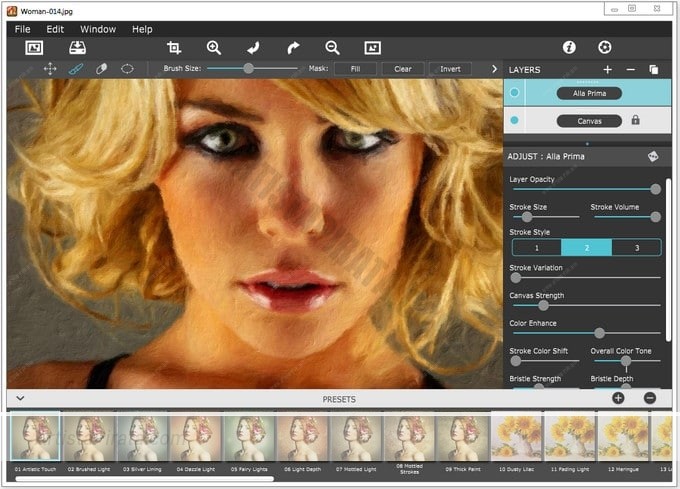Click the fit-to-screen image icon
This screenshot has height=489, width=680.
tap(373, 48)
